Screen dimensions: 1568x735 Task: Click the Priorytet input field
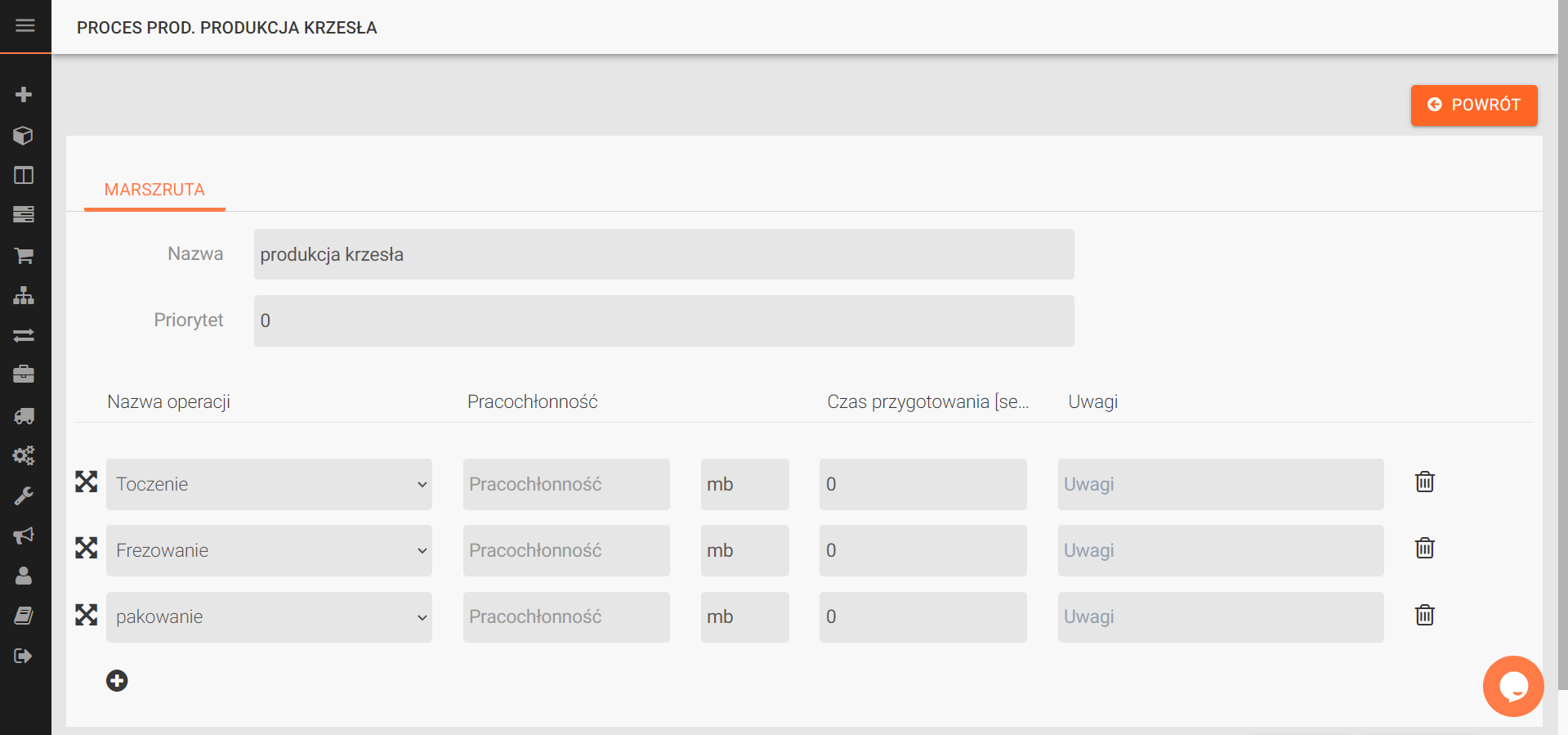pyautogui.click(x=663, y=320)
